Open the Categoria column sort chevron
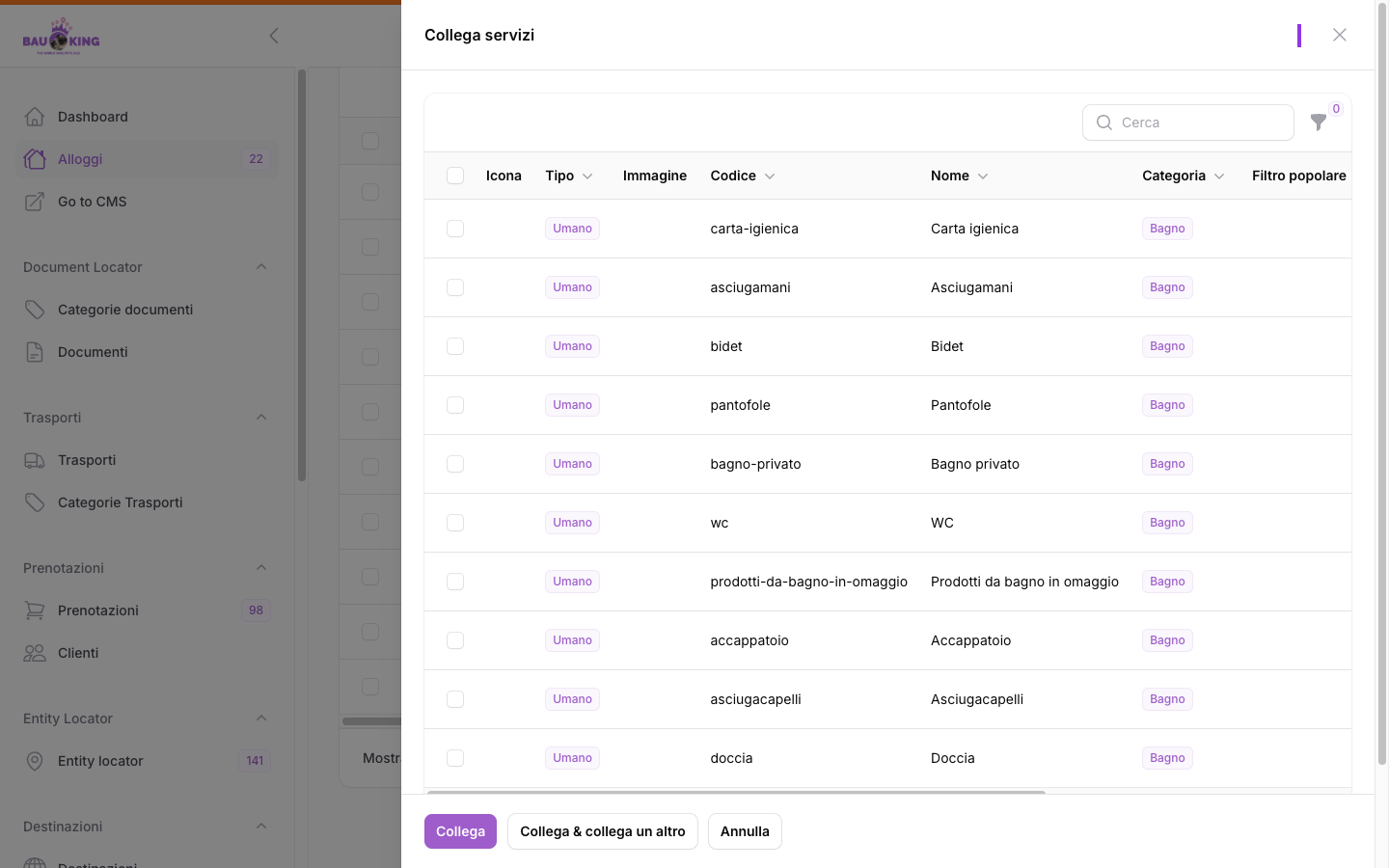Image resolution: width=1389 pixels, height=868 pixels. [x=1219, y=176]
